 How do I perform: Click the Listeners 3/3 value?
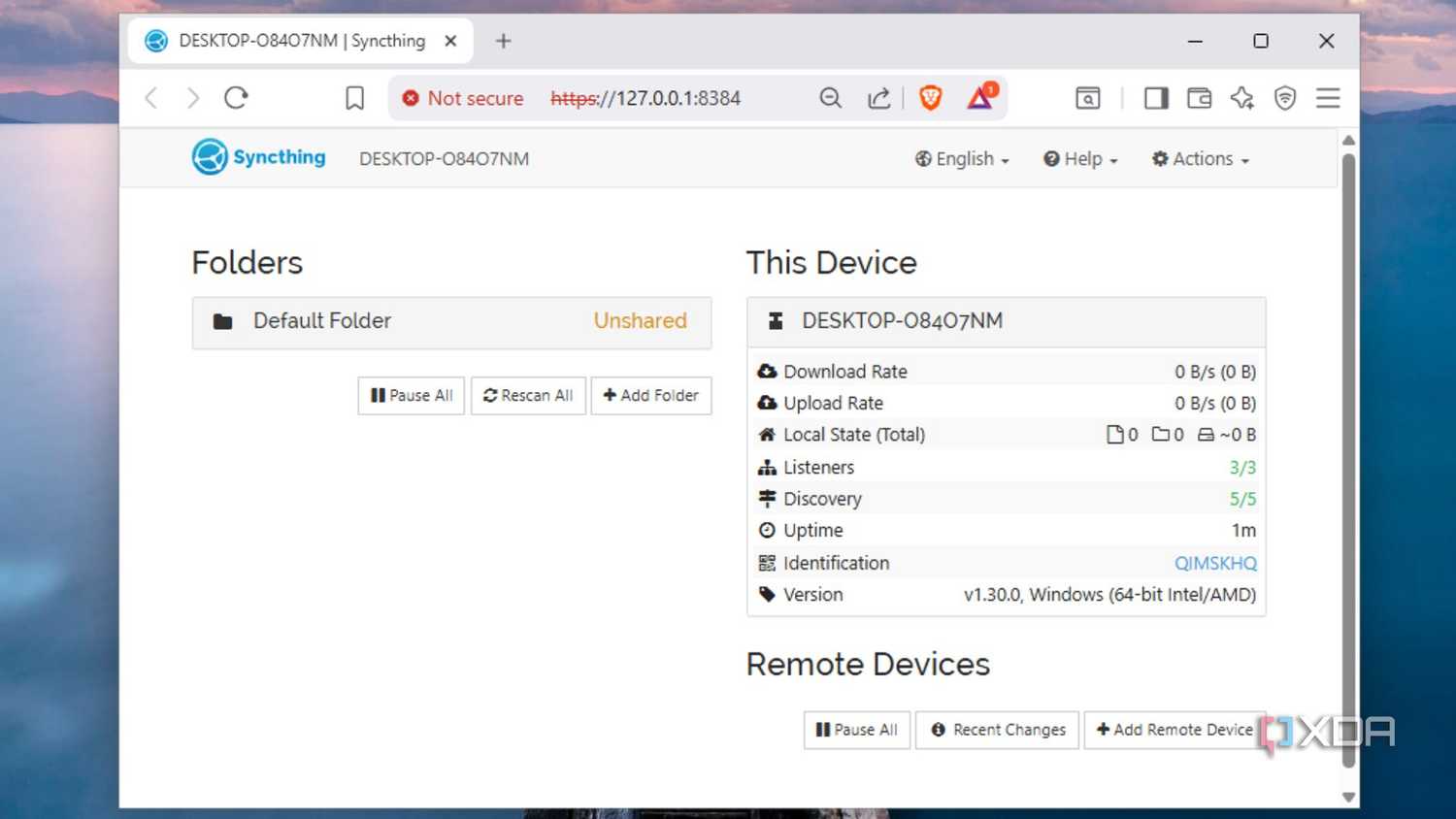coord(1242,468)
